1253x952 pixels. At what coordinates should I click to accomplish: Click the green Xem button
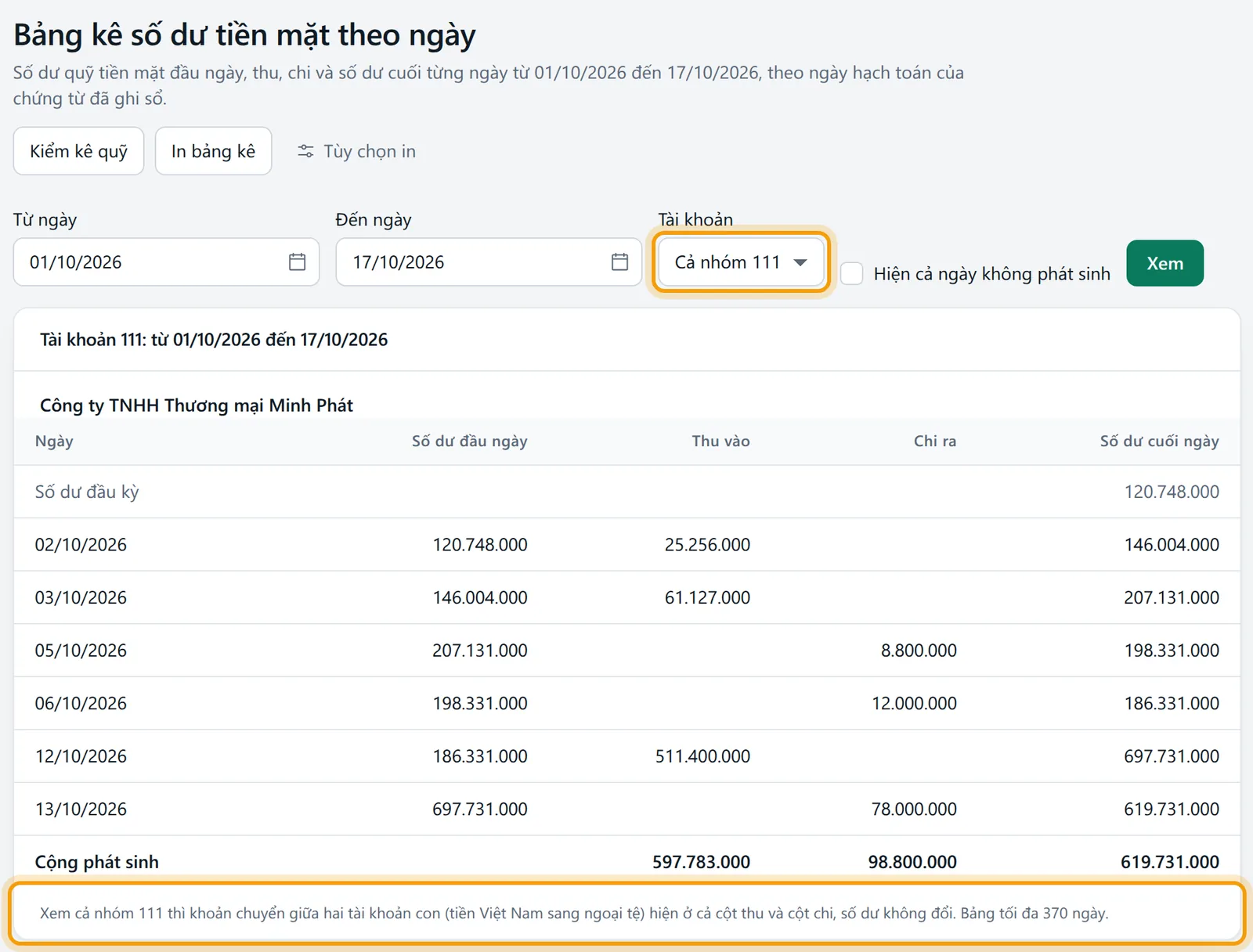(x=1165, y=263)
